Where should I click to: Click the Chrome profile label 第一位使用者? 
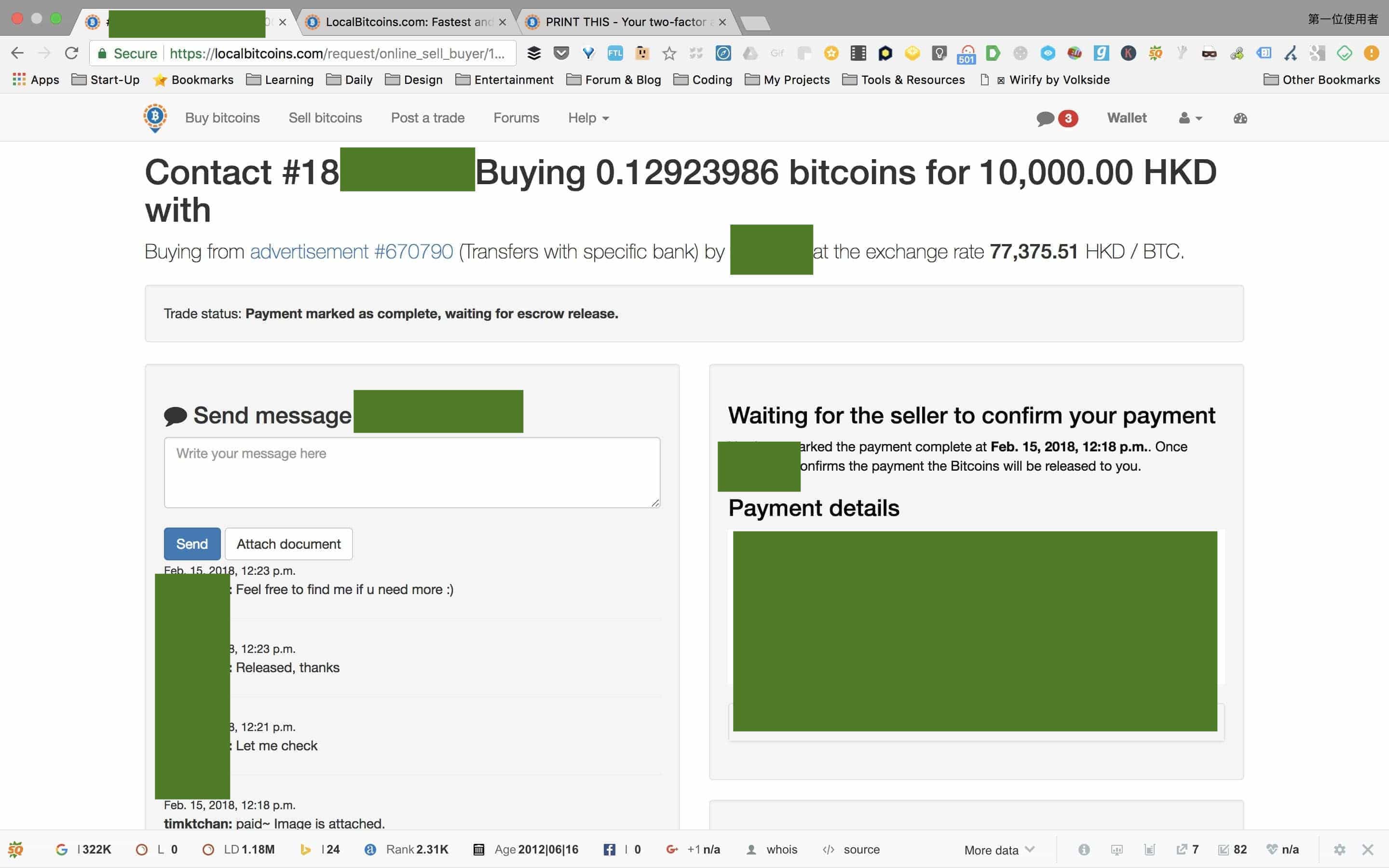[x=1343, y=19]
